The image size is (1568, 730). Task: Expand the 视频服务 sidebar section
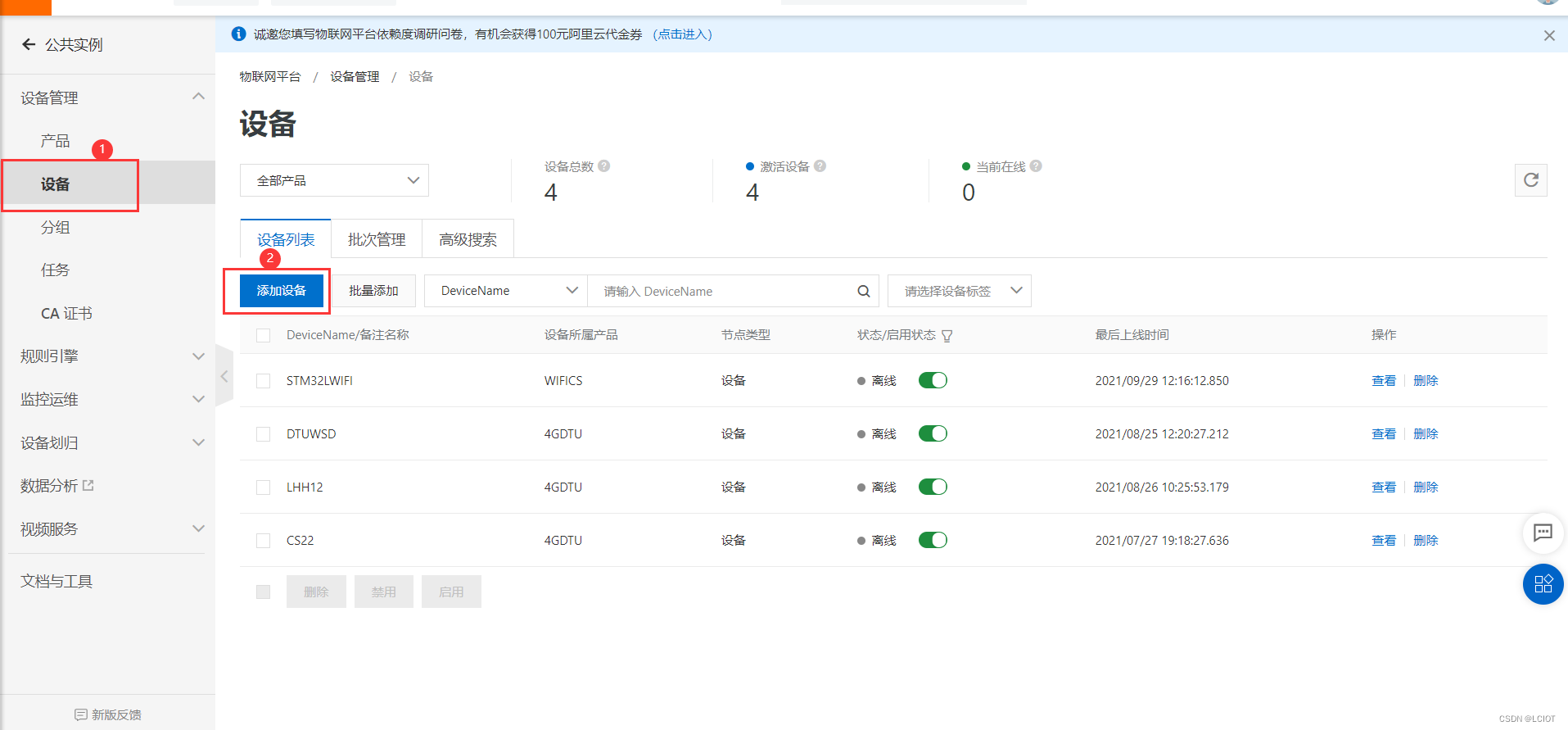[x=198, y=528]
